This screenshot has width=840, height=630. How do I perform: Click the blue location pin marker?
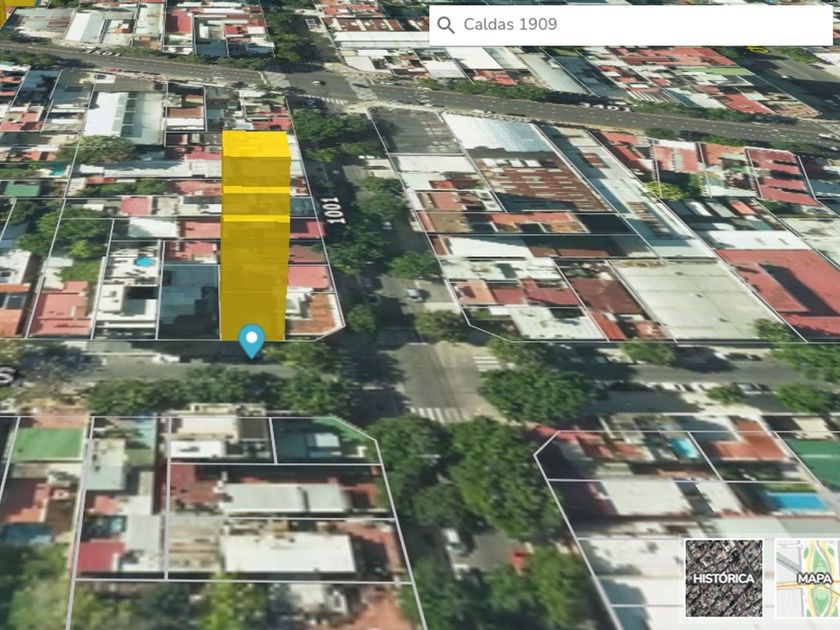251,340
